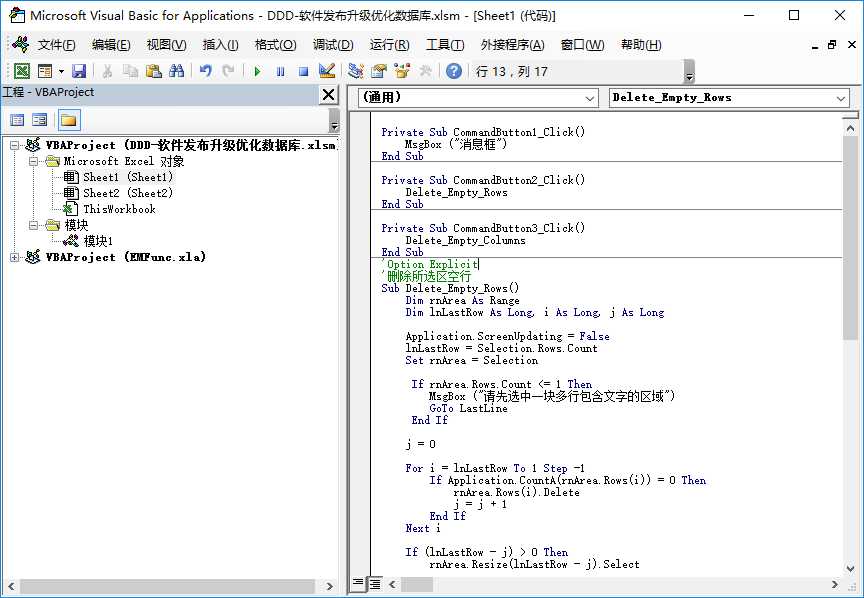Collapse the Microsoft Excel 对象 folder
864x598 pixels.
pyautogui.click(x=34, y=161)
